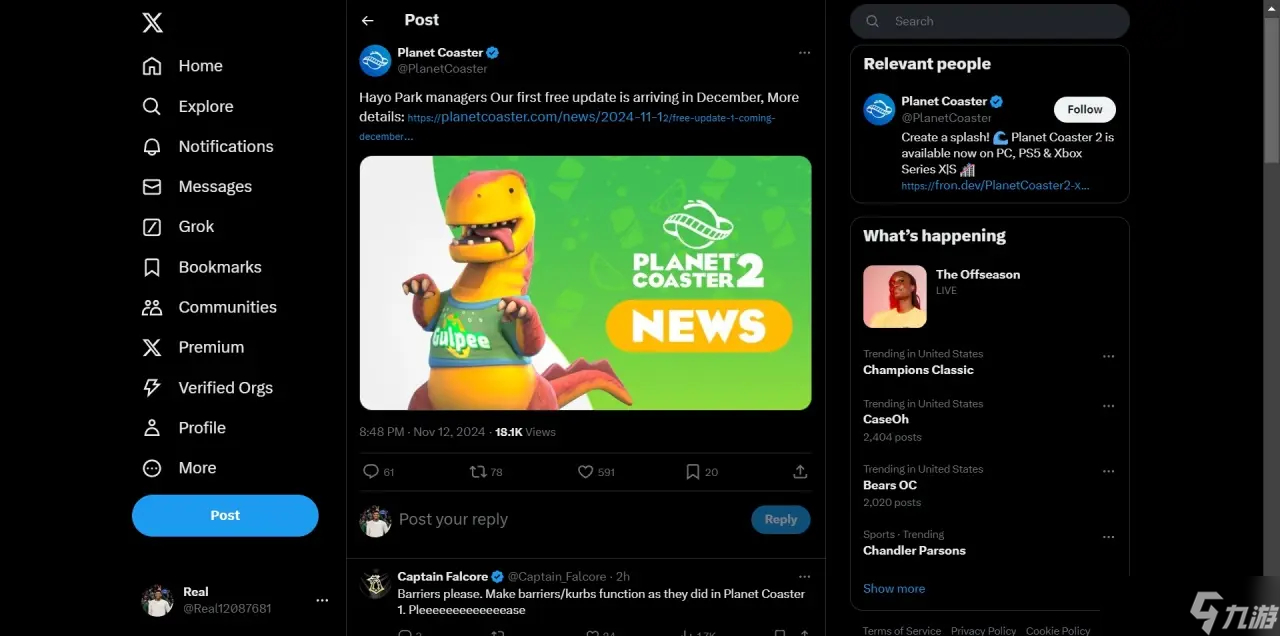This screenshot has height=636, width=1280.
Task: Open options for Champions Classic trend
Action: 1108,357
